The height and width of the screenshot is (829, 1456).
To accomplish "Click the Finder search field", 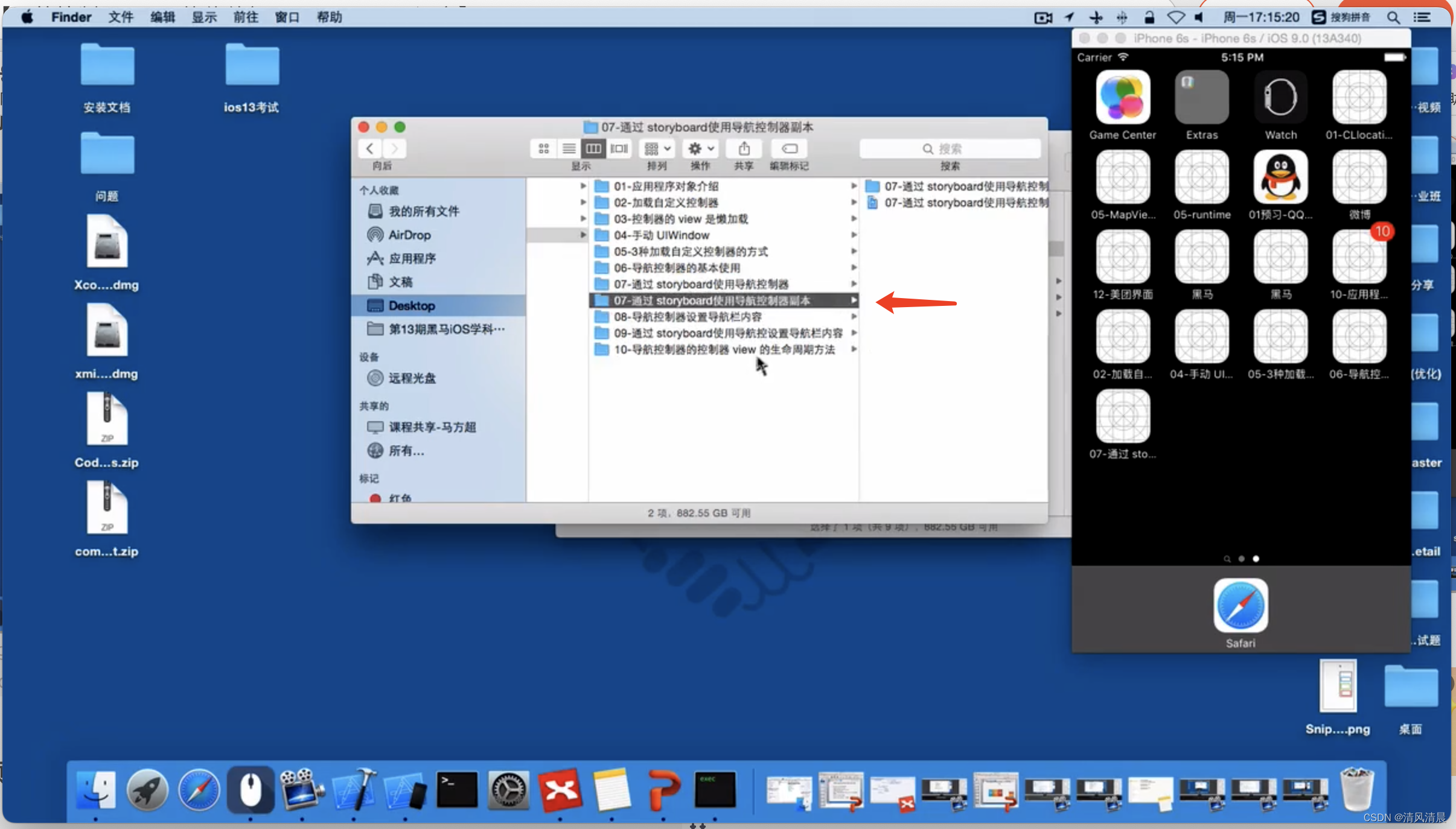I will [x=950, y=148].
